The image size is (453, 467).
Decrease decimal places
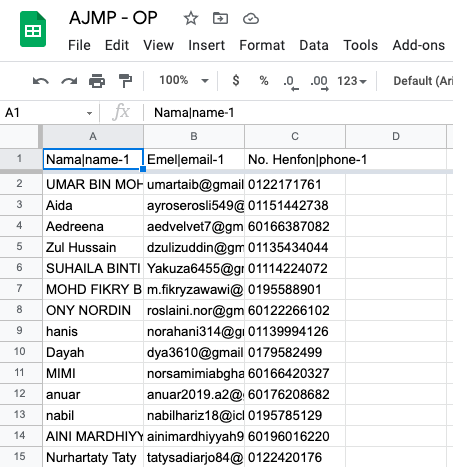[x=291, y=82]
